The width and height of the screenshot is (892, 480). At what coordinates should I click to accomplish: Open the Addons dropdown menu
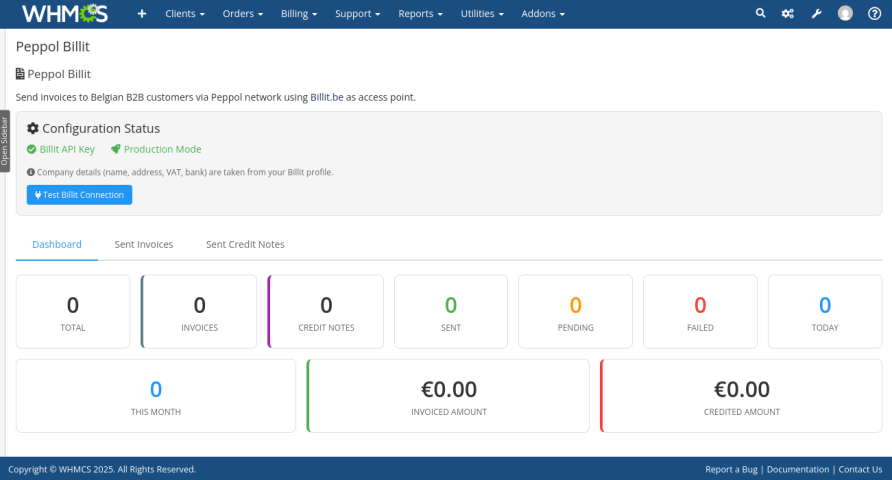tap(543, 14)
